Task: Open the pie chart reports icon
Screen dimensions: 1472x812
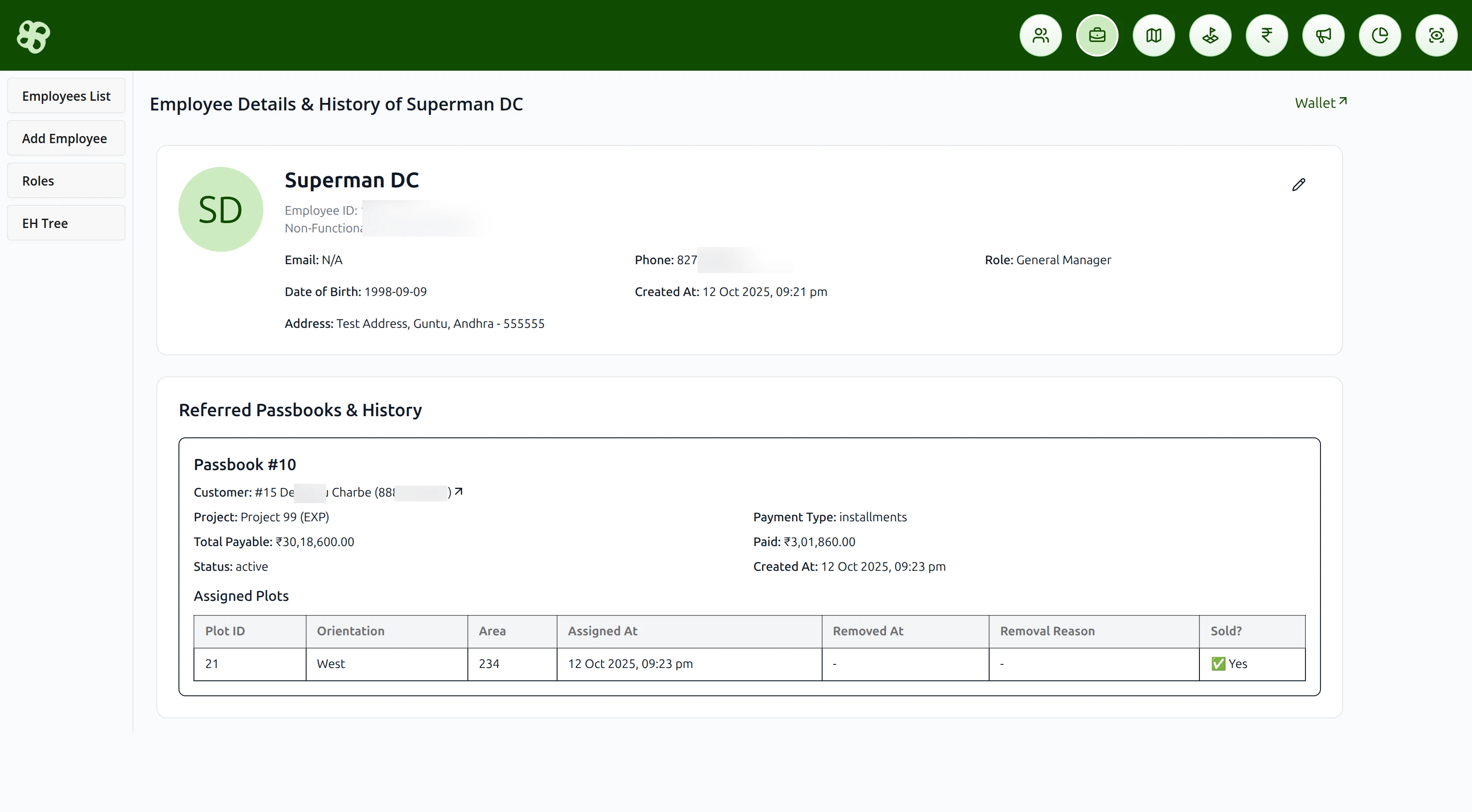Action: pos(1379,35)
